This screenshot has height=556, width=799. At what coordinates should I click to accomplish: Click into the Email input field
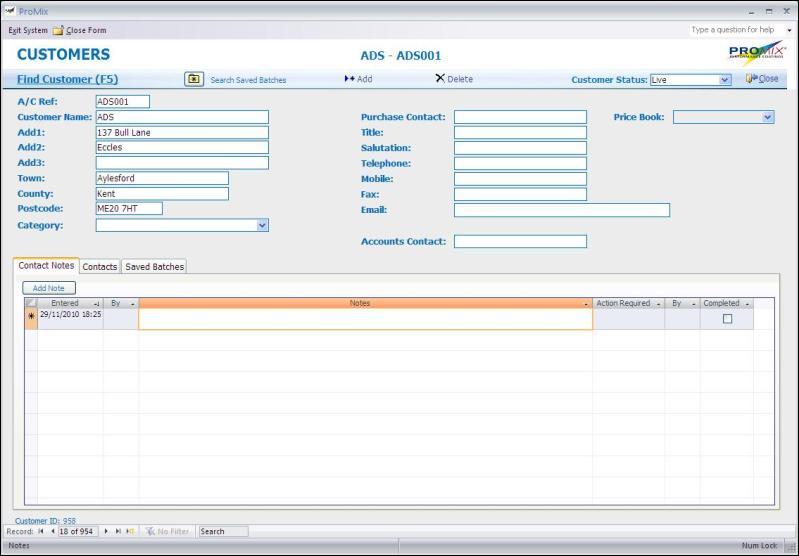[561, 210]
